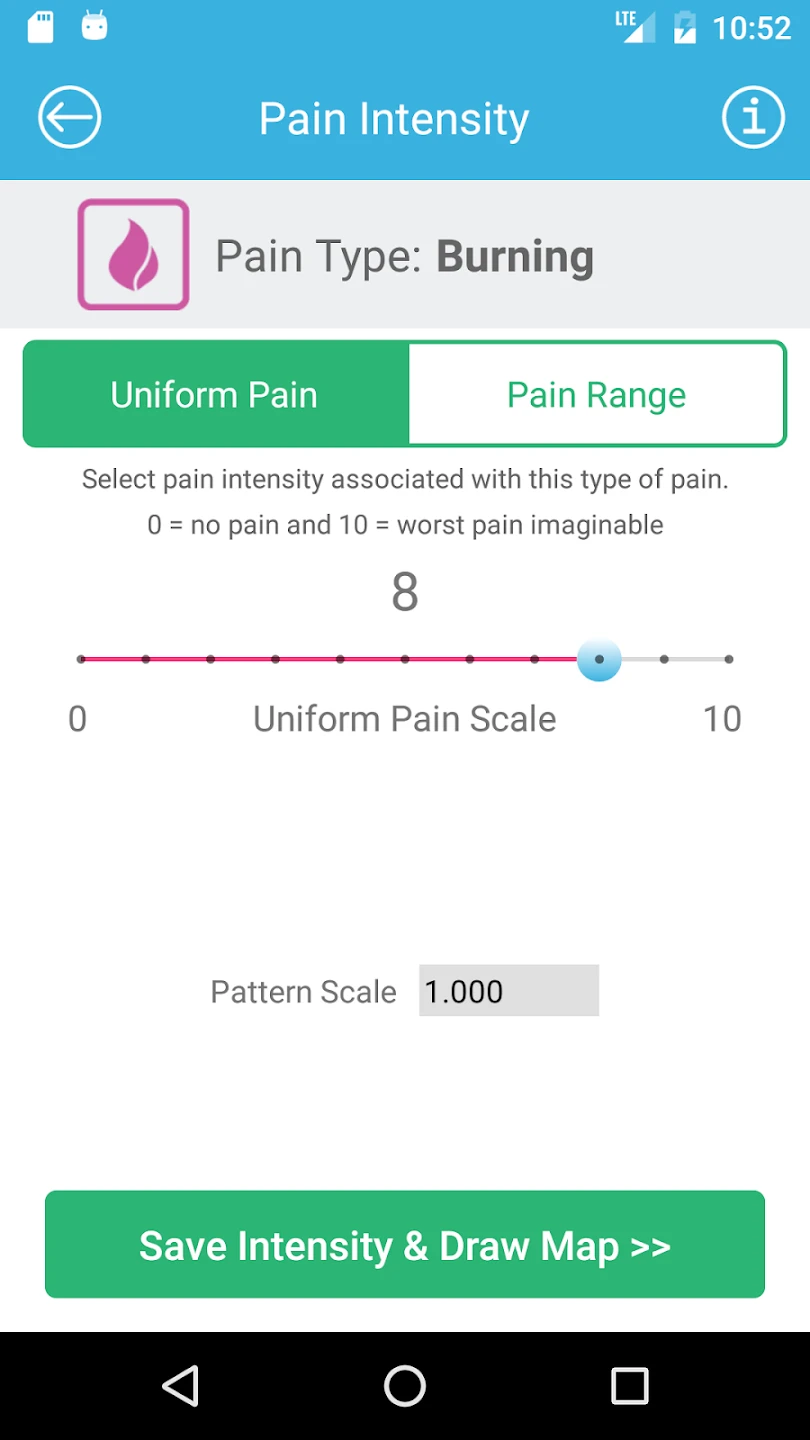Viewport: 810px width, 1440px height.
Task: Switch to the Pain Range tab
Action: (597, 395)
